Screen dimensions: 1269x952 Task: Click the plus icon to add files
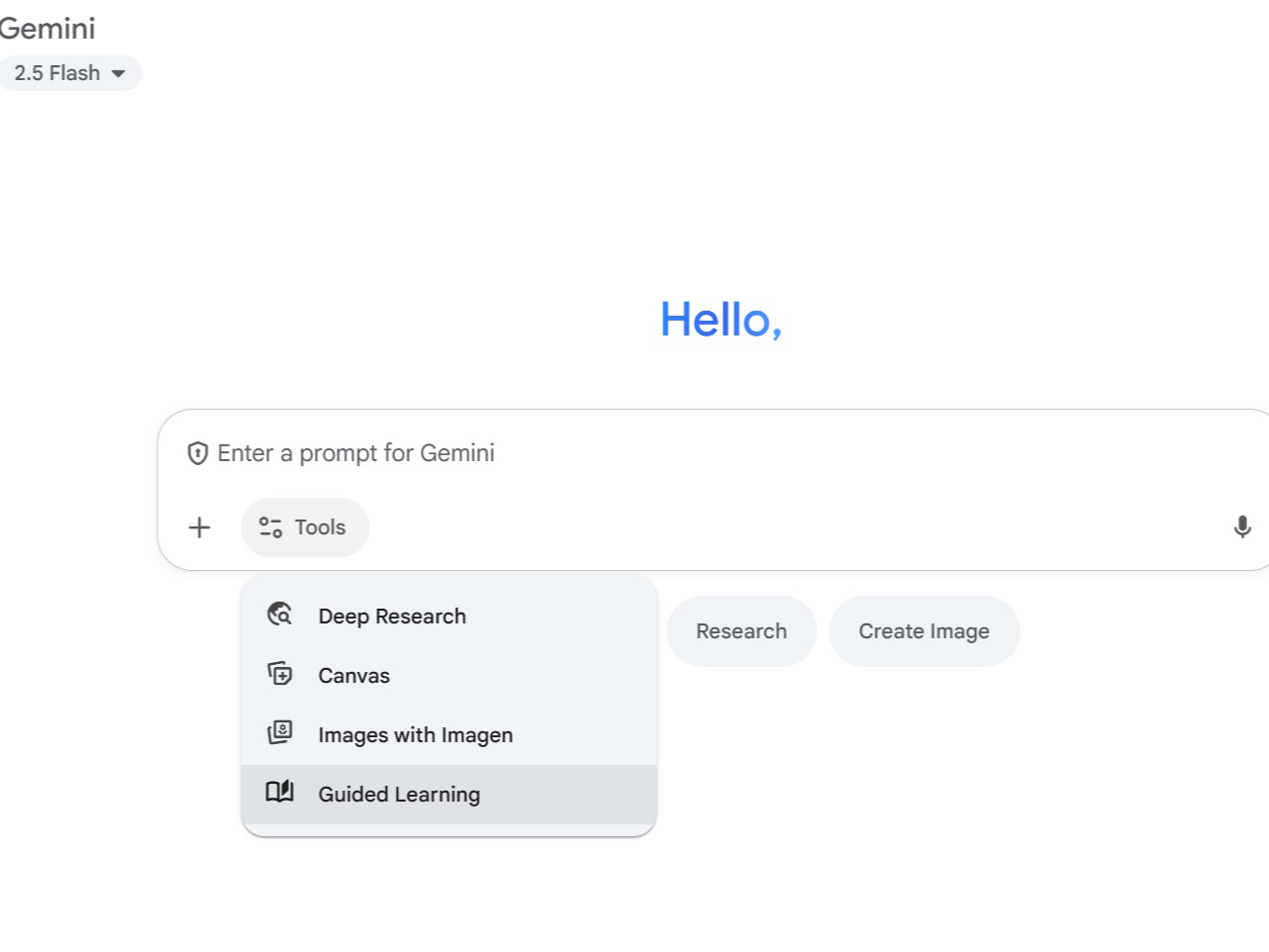click(199, 527)
